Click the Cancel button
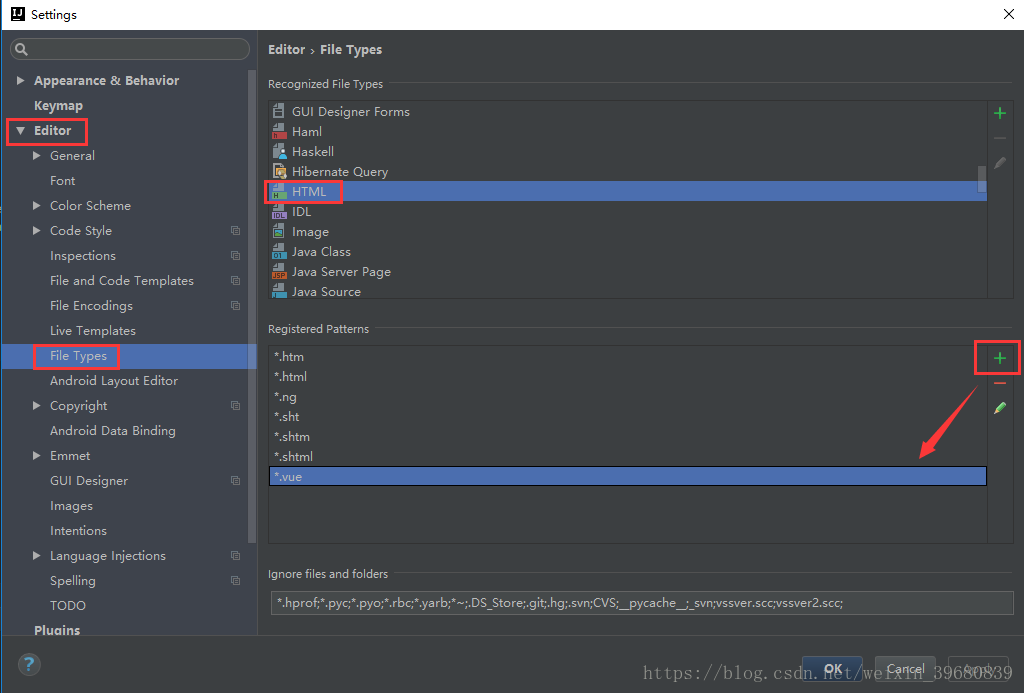1024x693 pixels. tap(905, 669)
